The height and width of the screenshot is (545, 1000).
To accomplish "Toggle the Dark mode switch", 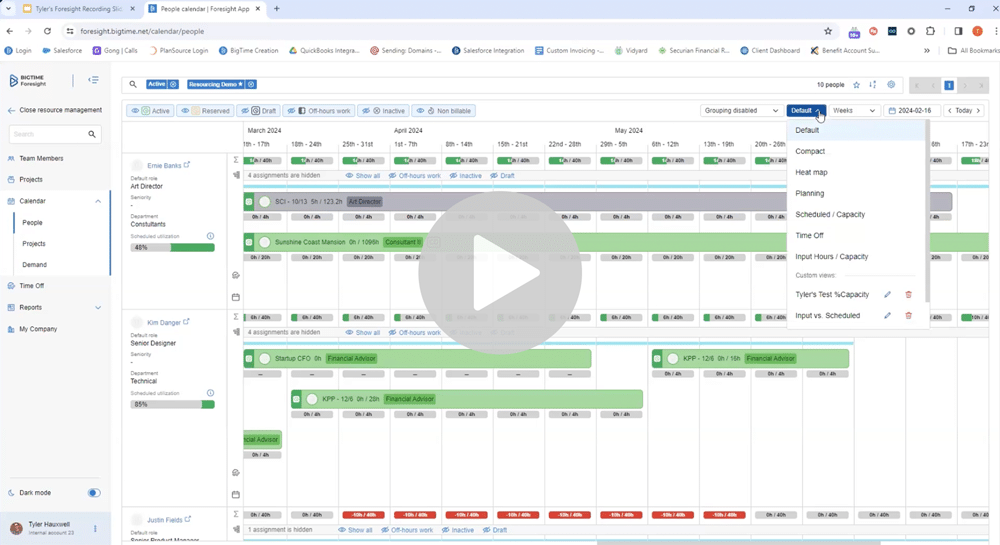I will [94, 493].
